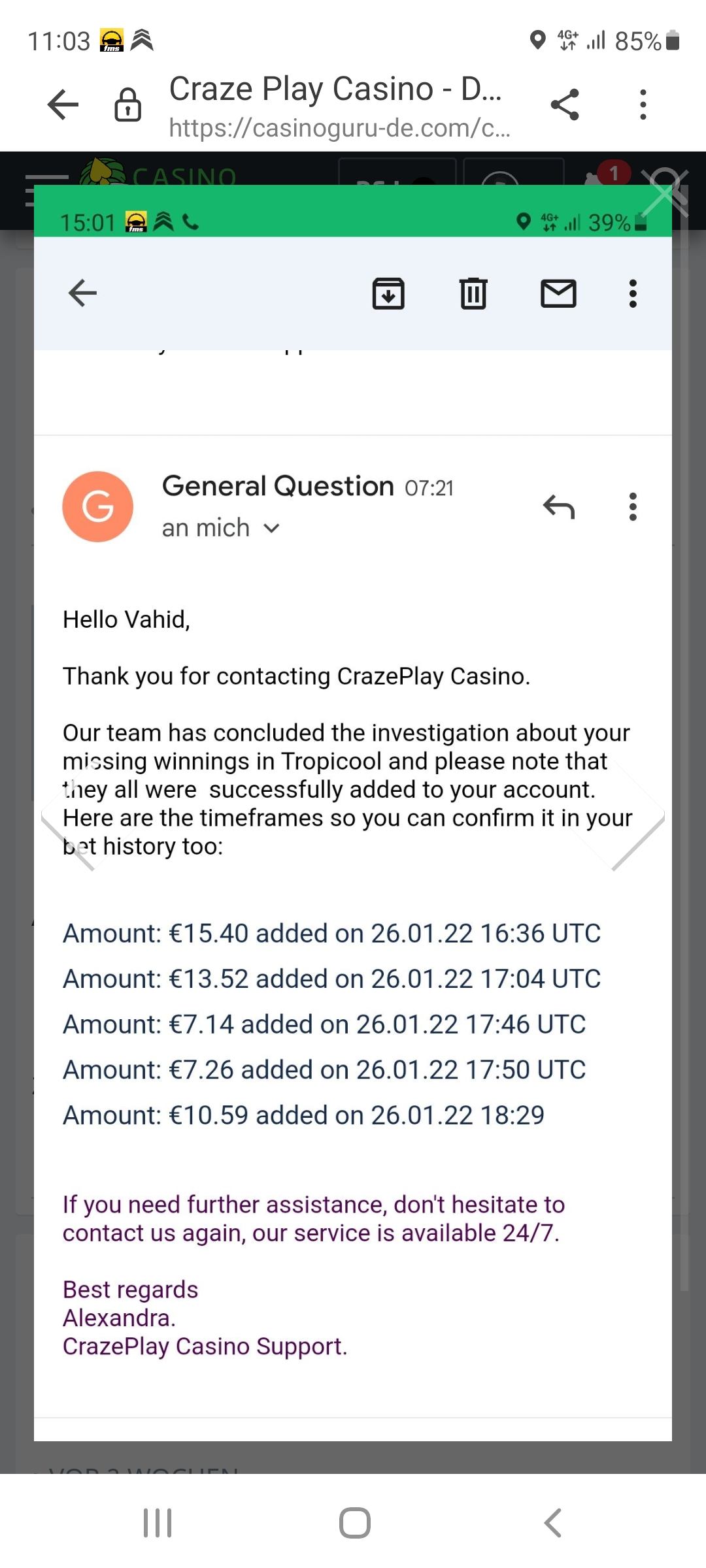
Task: Tap the browser share icon
Action: pyautogui.click(x=565, y=105)
